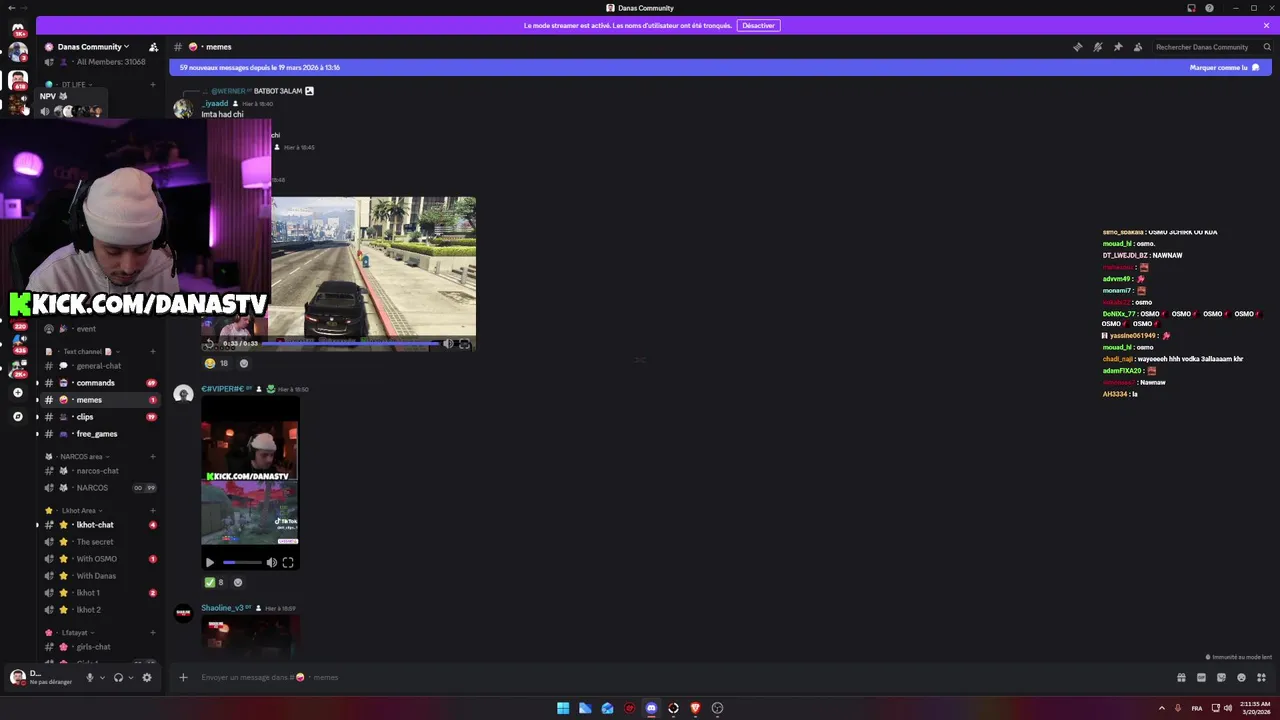Collapse the Lkhot Area category
1280x720 pixels.
pos(75,511)
